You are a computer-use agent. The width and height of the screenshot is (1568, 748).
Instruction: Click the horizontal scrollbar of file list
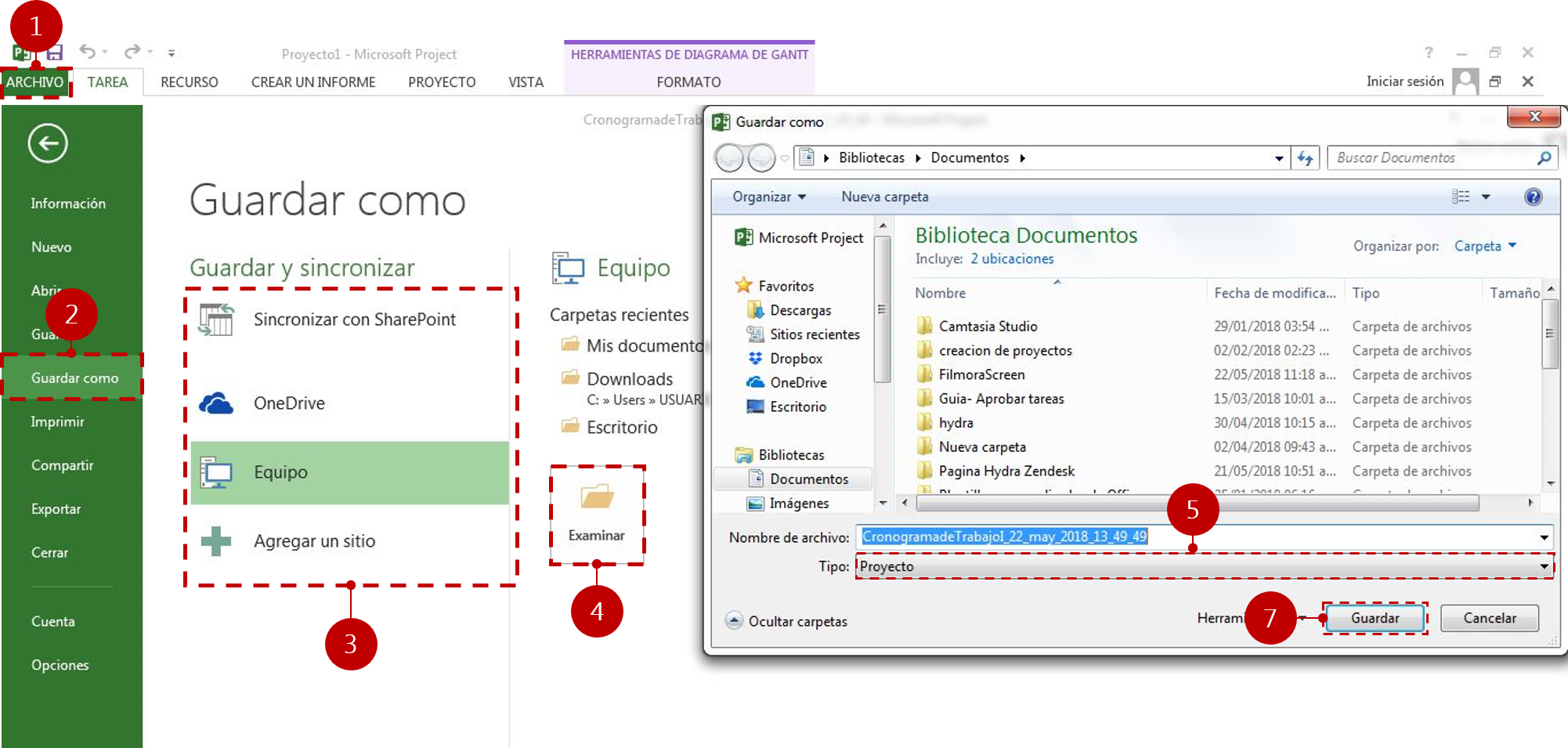pyautogui.click(x=1198, y=503)
